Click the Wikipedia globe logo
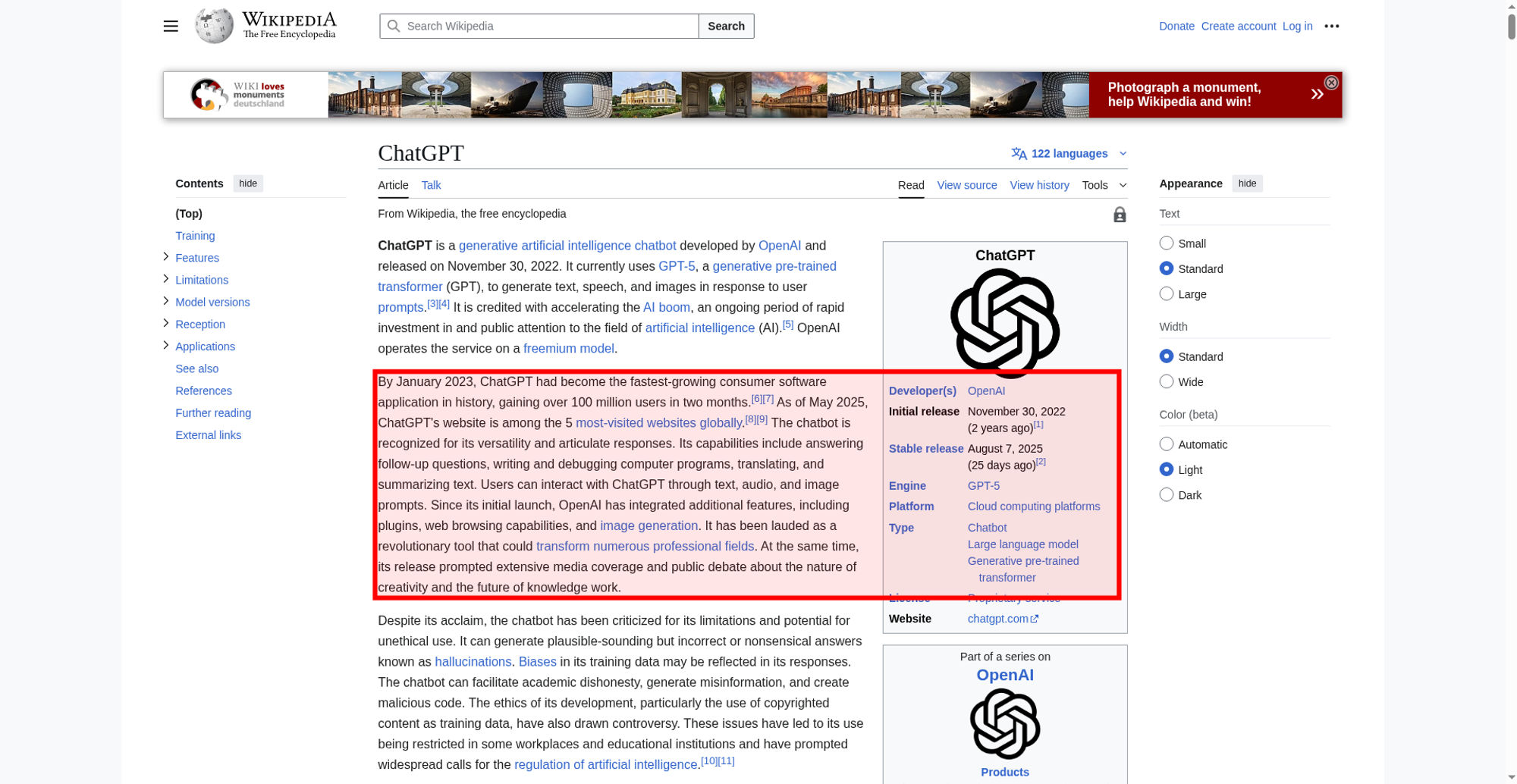 pos(214,26)
